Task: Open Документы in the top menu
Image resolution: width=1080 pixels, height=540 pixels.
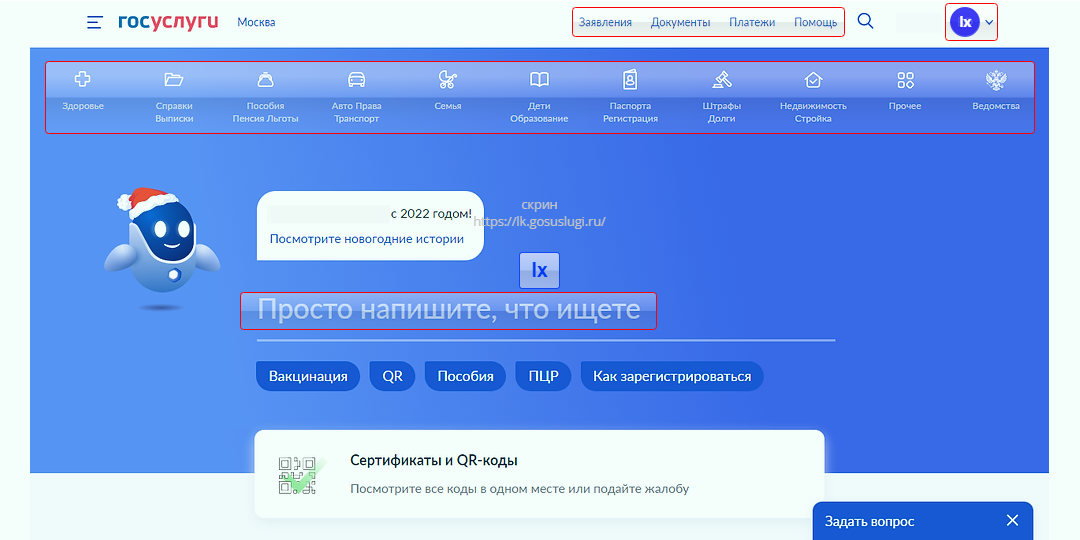Action: click(x=681, y=22)
